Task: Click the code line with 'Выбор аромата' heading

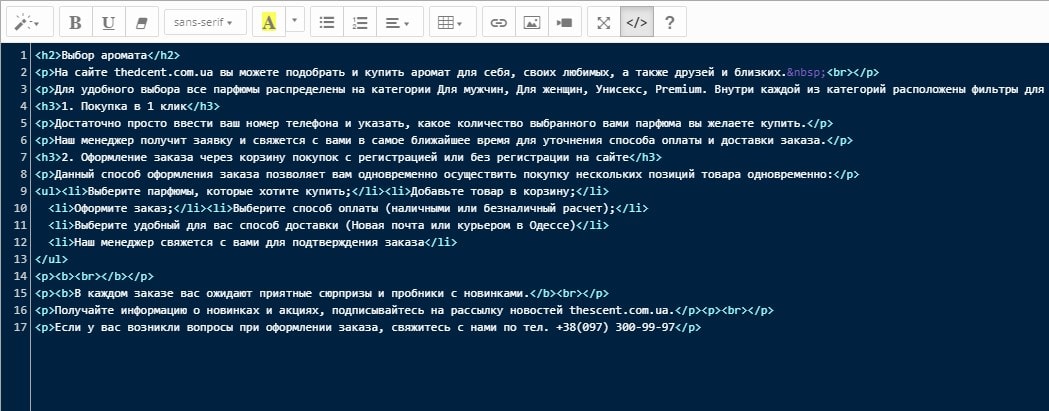Action: pyautogui.click(x=108, y=56)
